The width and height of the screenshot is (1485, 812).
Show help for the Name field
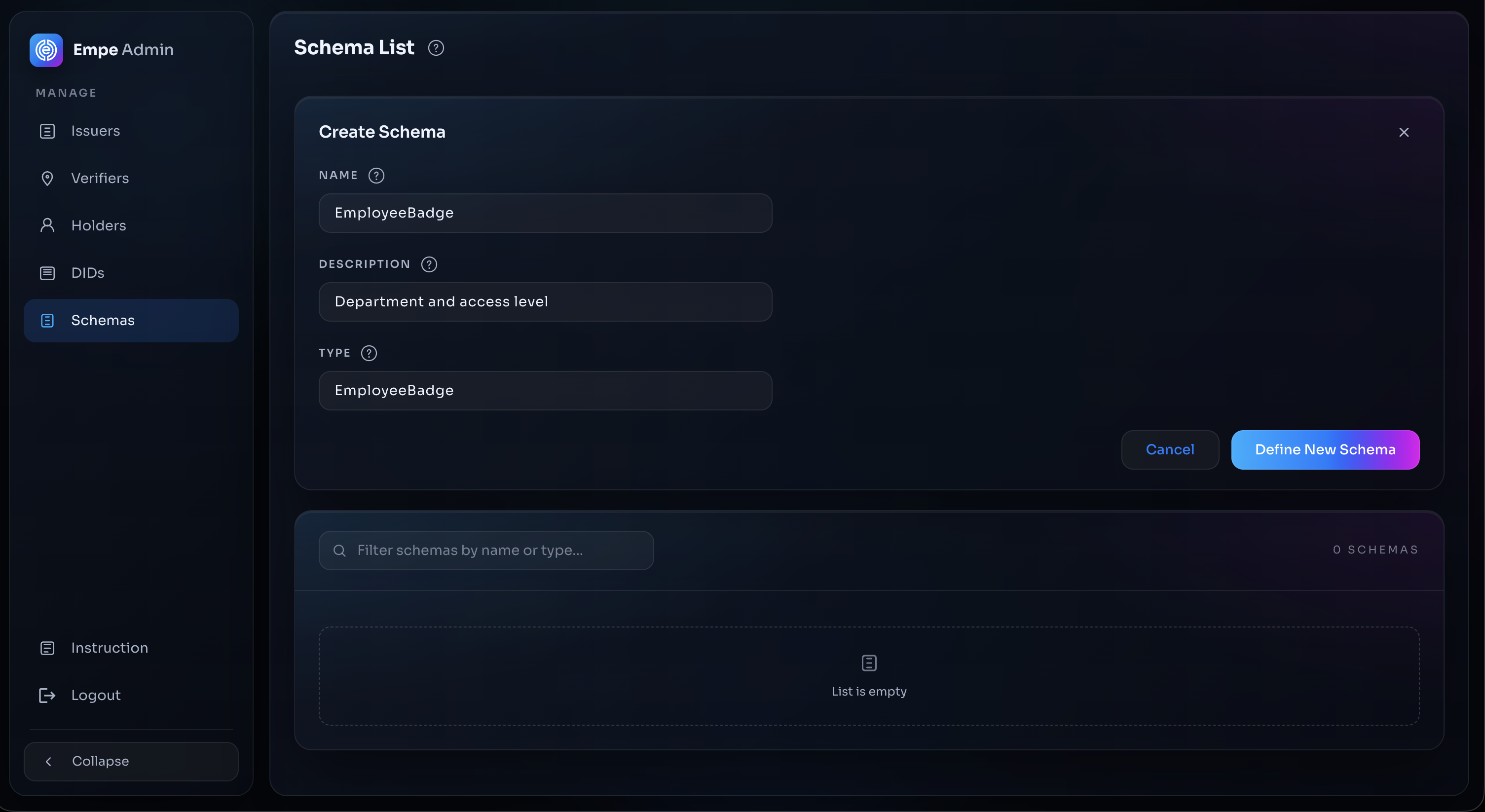[x=376, y=176]
